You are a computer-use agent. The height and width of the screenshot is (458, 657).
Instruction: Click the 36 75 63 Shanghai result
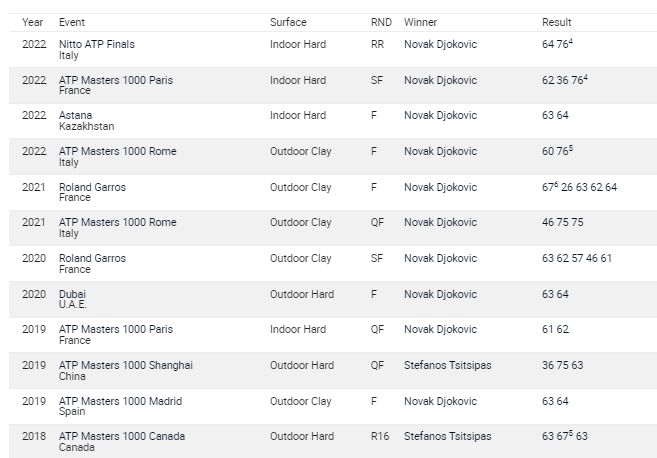562,365
